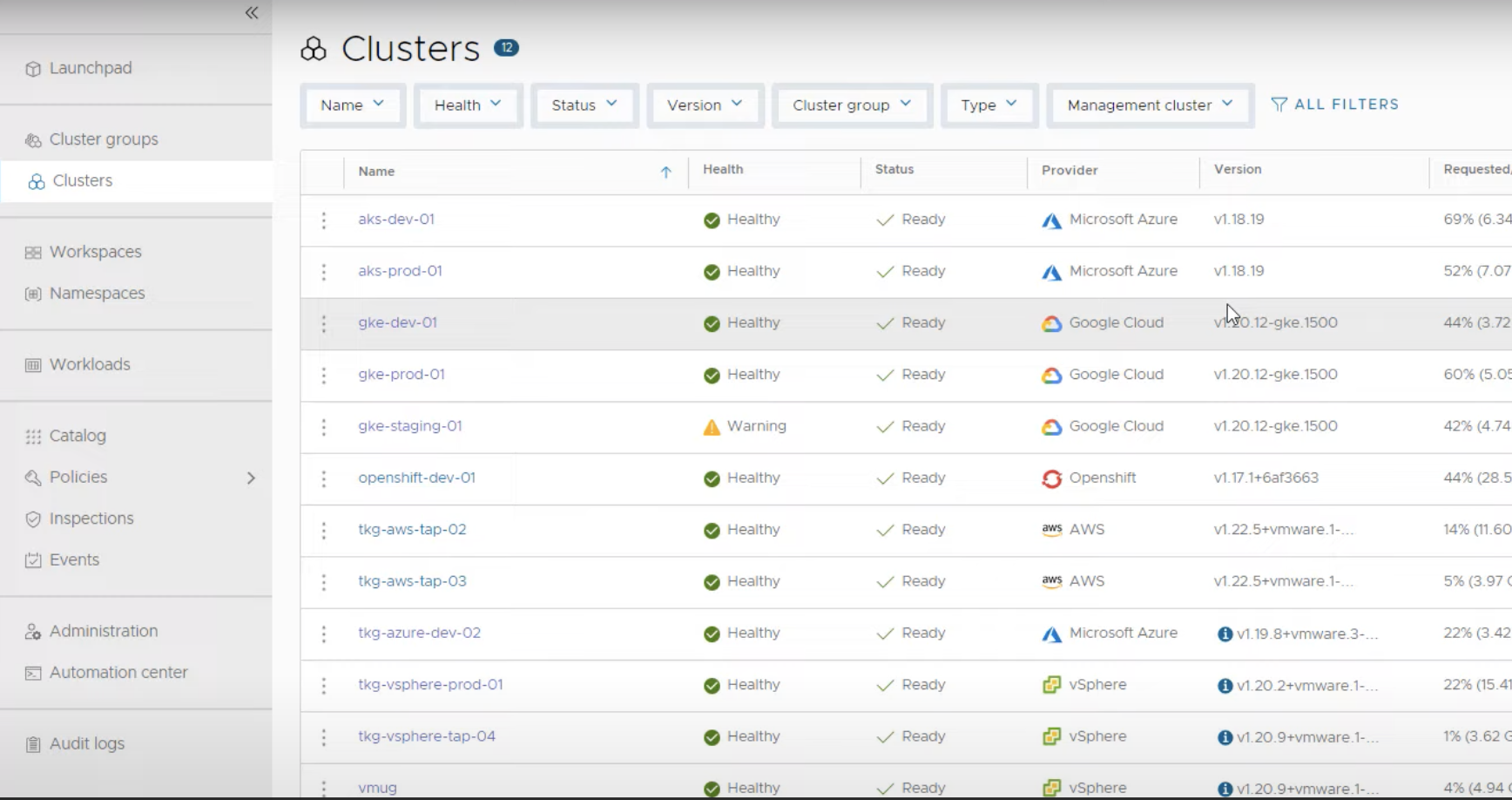Image resolution: width=1512 pixels, height=800 pixels.
Task: Navigate to Cluster groups in sidebar
Action: point(103,139)
